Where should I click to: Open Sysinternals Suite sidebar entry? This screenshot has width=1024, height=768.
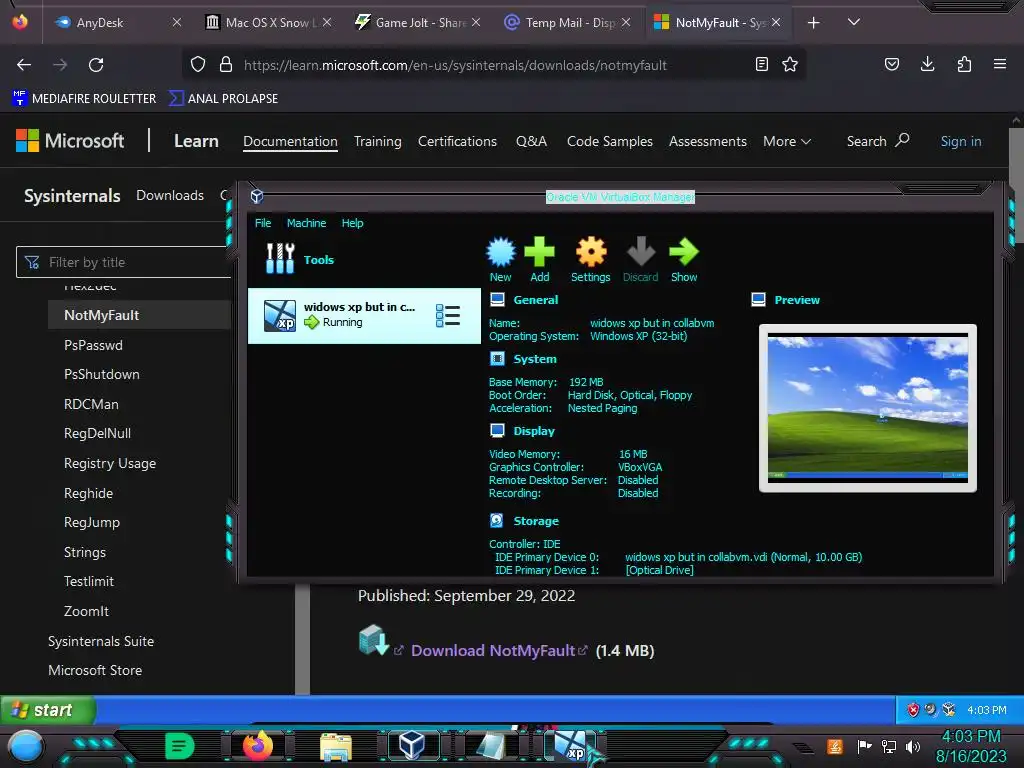pyautogui.click(x=101, y=641)
